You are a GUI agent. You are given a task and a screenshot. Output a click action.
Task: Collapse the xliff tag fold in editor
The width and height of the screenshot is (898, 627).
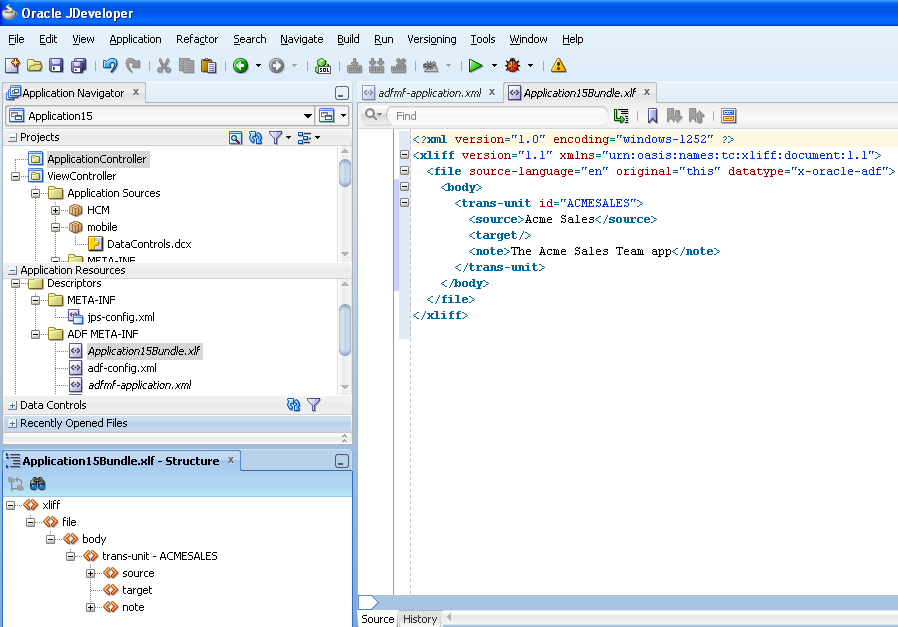[404, 155]
